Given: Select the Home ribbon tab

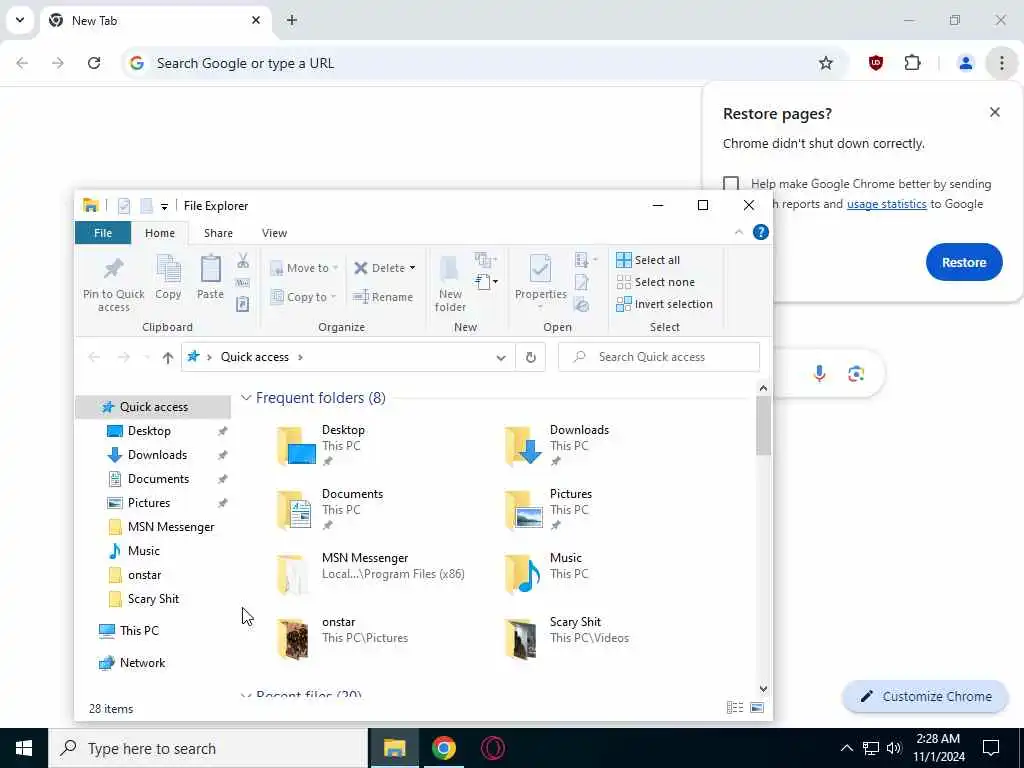Looking at the screenshot, I should [x=160, y=233].
